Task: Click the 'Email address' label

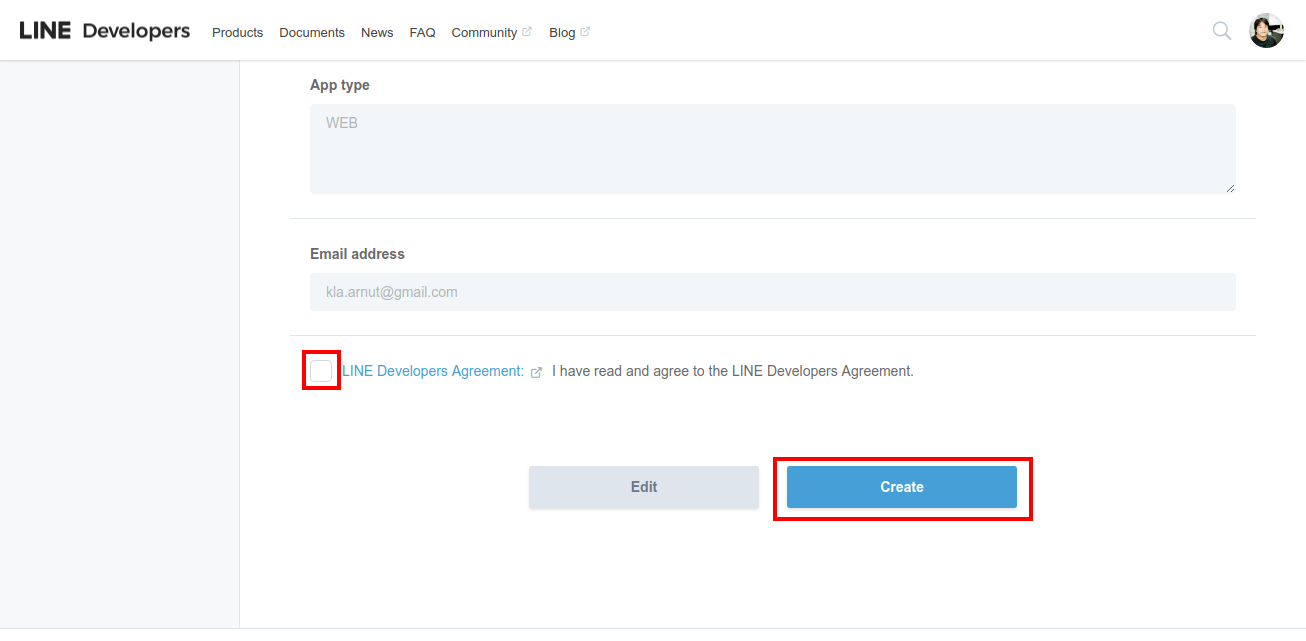Action: pos(357,254)
